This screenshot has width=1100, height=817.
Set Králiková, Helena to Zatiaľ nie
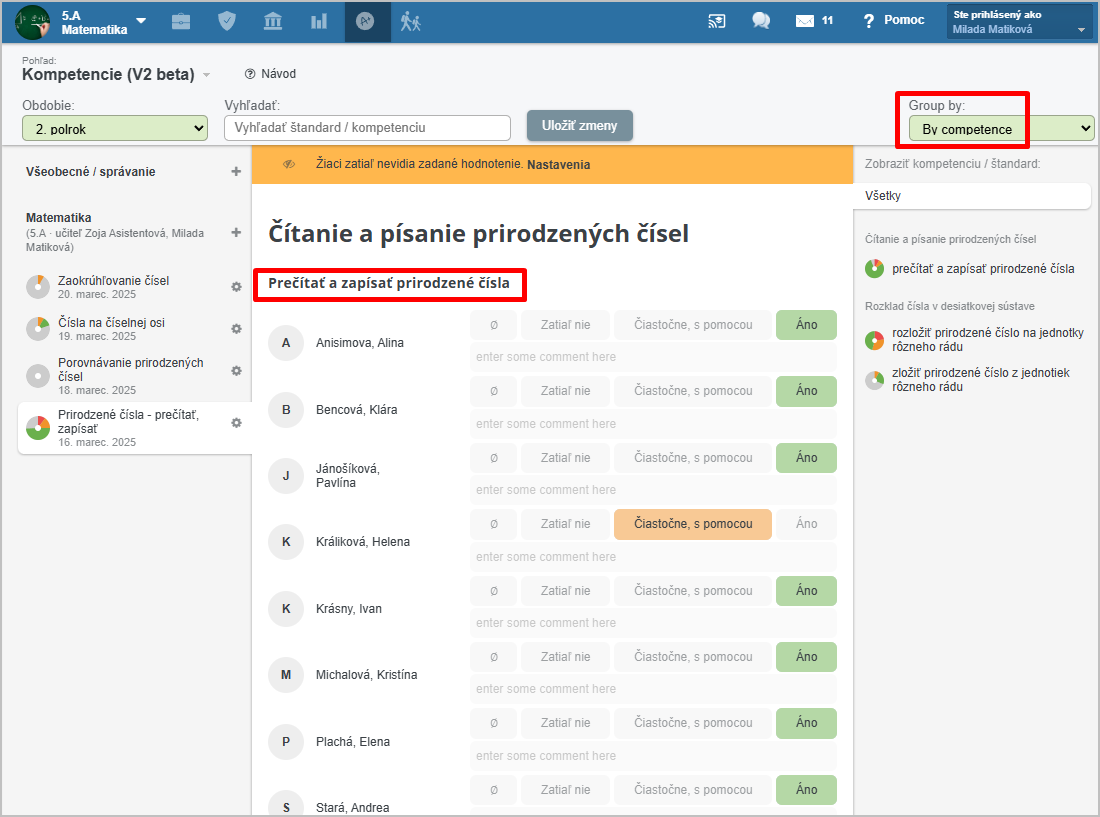point(565,524)
